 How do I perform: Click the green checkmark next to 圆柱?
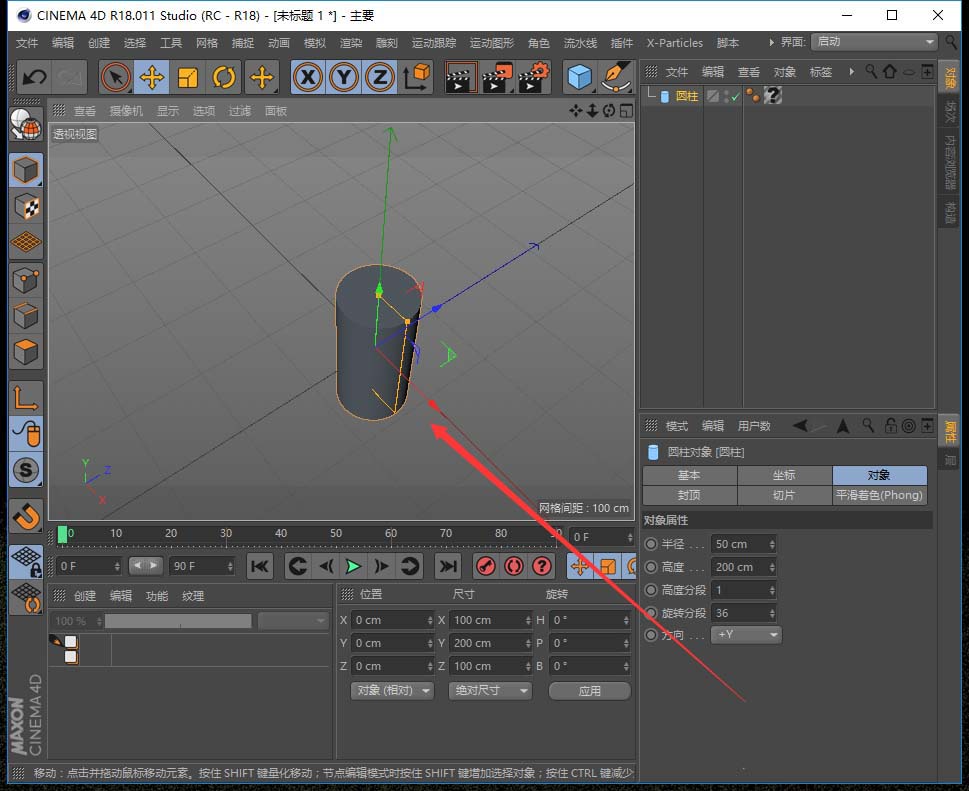point(735,95)
